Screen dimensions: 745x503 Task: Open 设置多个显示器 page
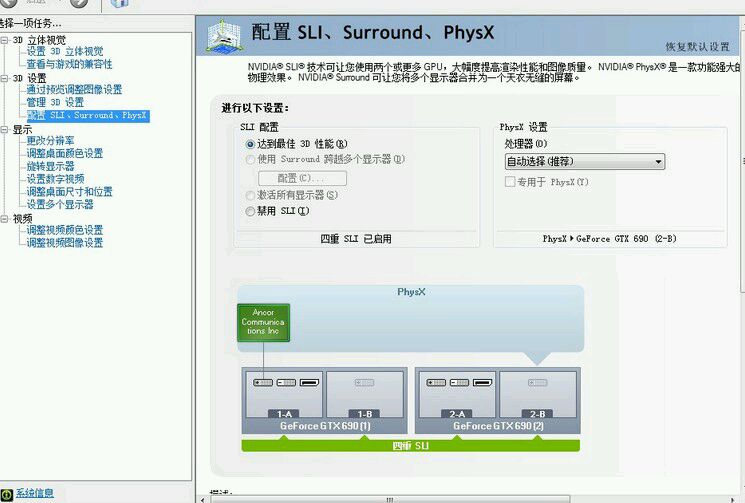pos(60,205)
